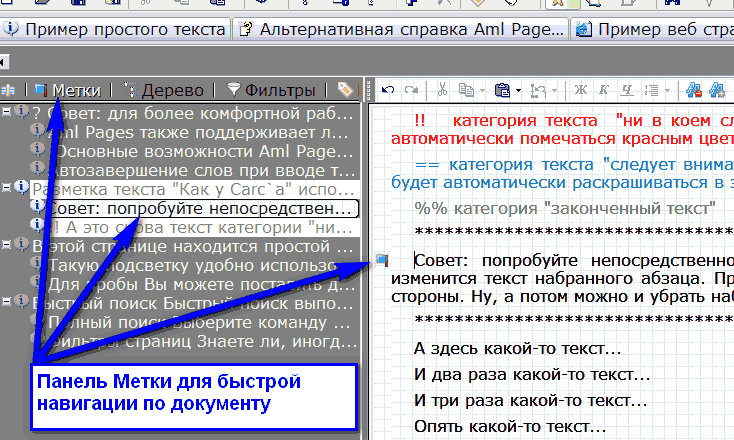Collapse the 'Быстрый поиск Быстрый поиск' node
734x440 pixels.
click(7, 301)
